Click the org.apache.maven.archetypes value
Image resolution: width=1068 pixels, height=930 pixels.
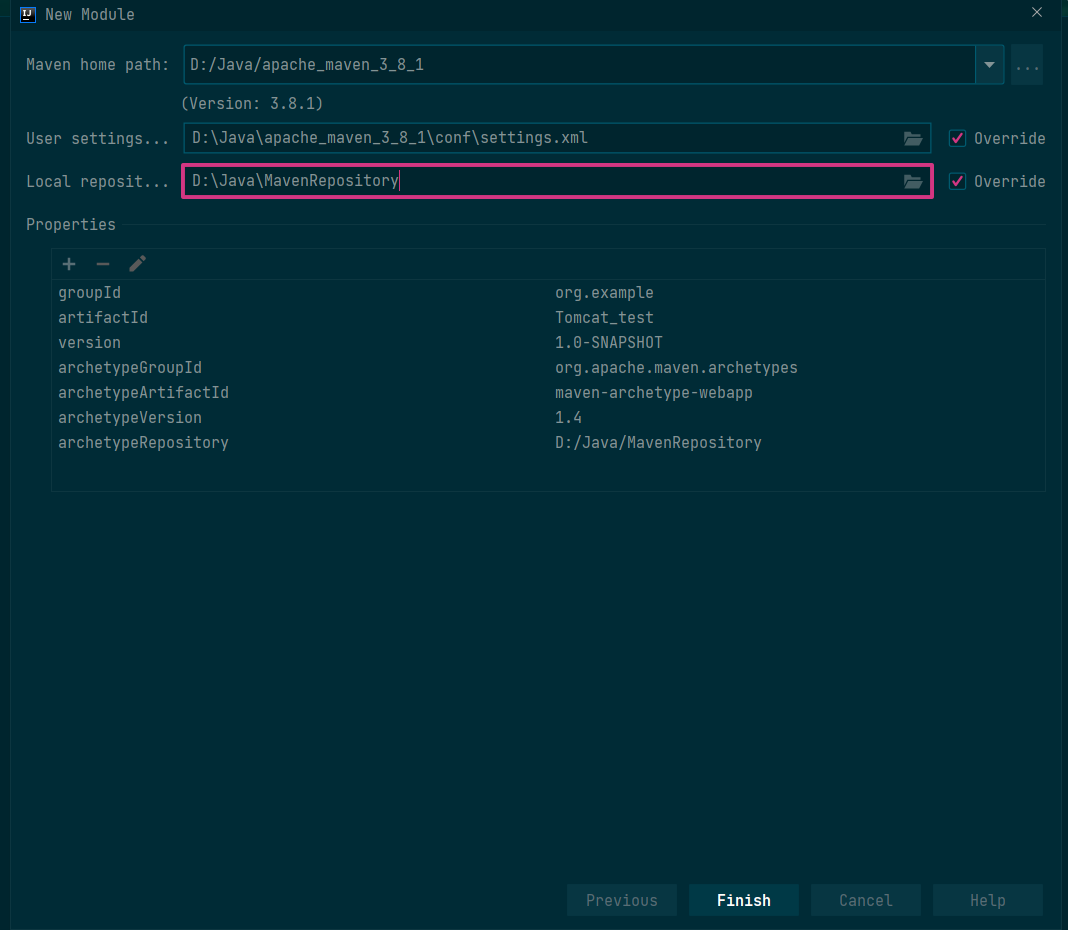676,368
